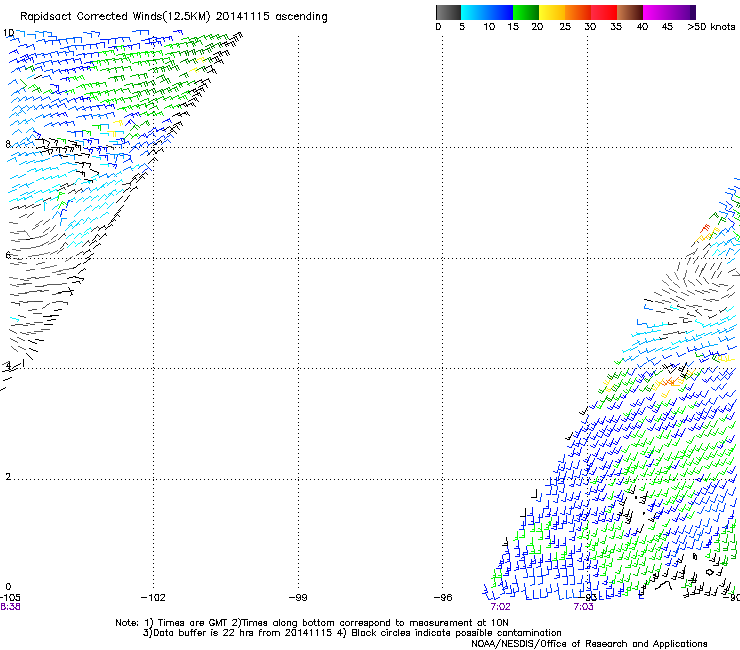Click the gray 0-5 knots legend swatch
The height and width of the screenshot is (650, 740).
448,12
